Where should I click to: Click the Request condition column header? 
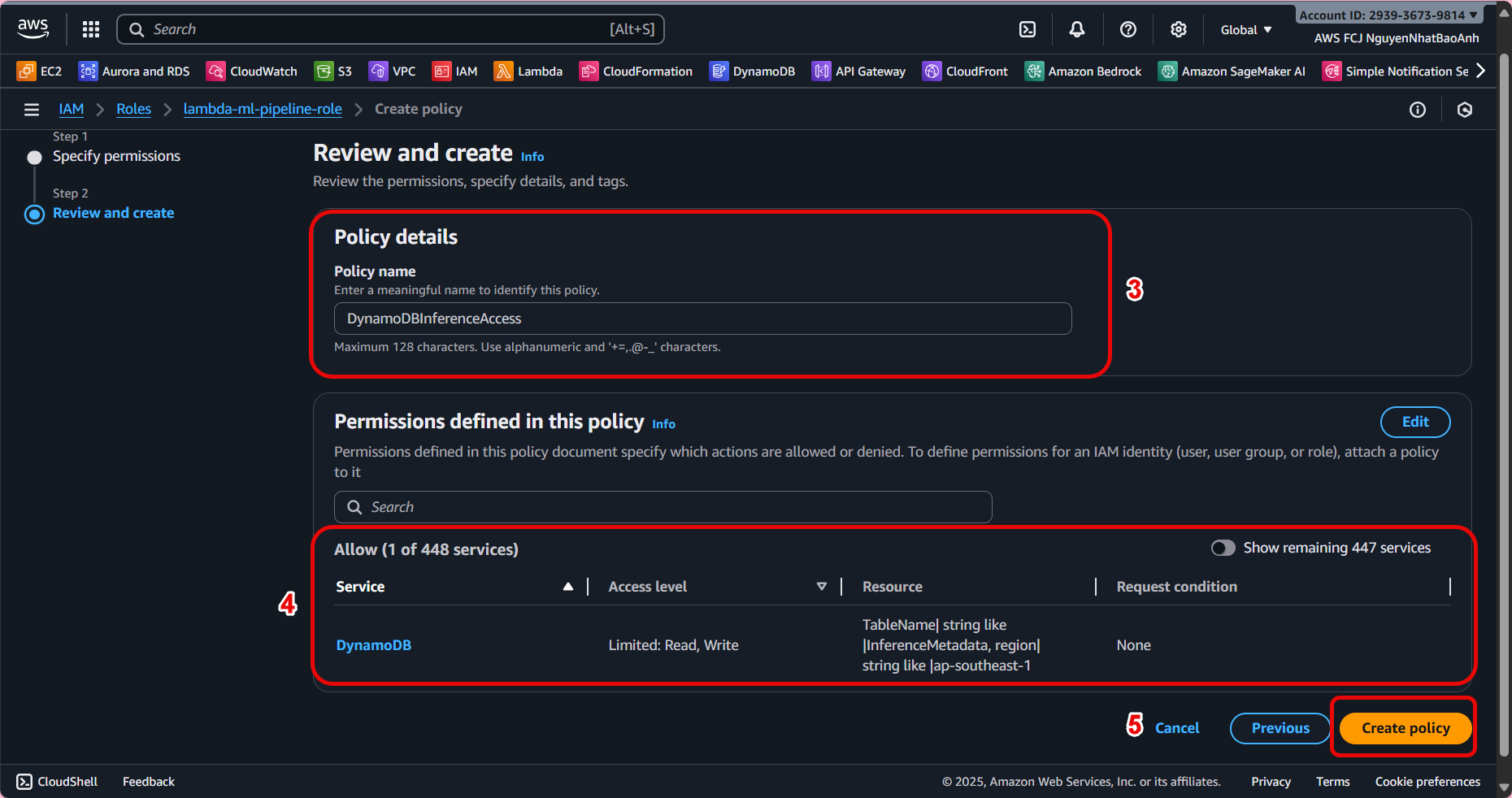pos(1177,587)
